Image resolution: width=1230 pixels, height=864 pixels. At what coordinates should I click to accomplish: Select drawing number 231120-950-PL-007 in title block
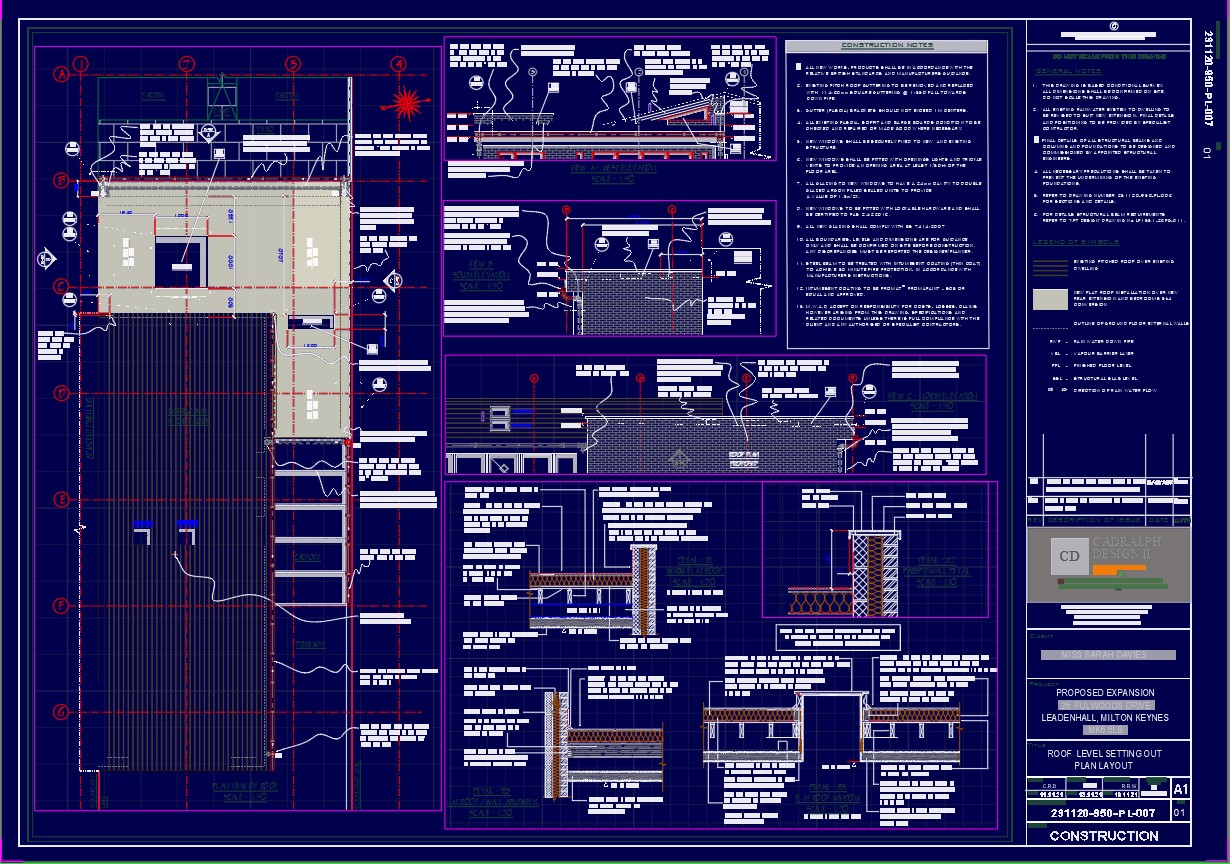click(x=1103, y=813)
